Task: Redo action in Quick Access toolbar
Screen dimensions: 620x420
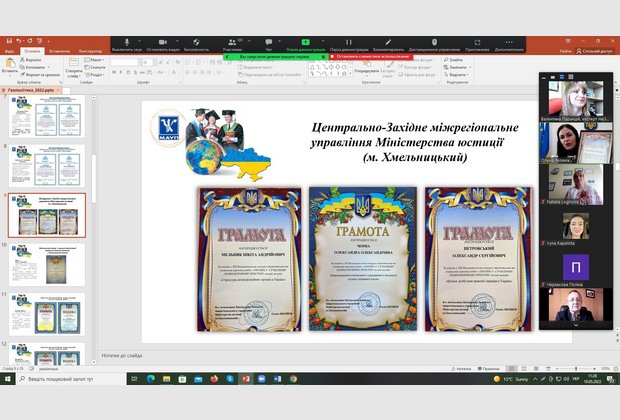Action: point(30,41)
